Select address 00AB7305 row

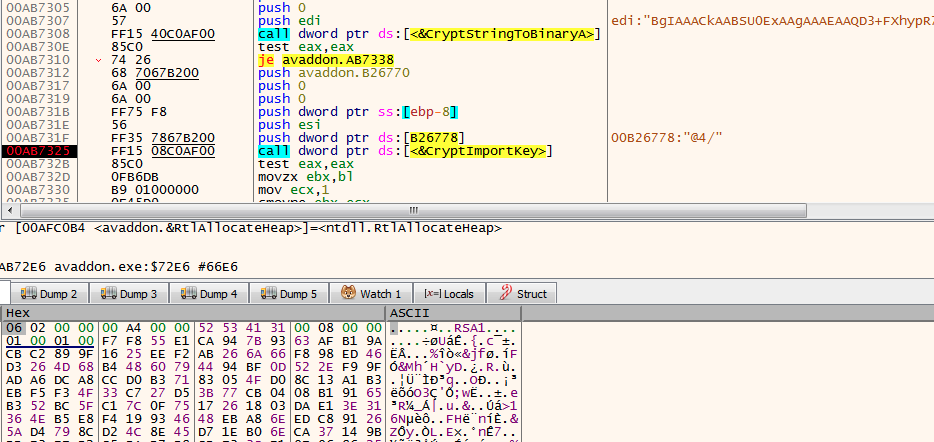click(x=38, y=8)
